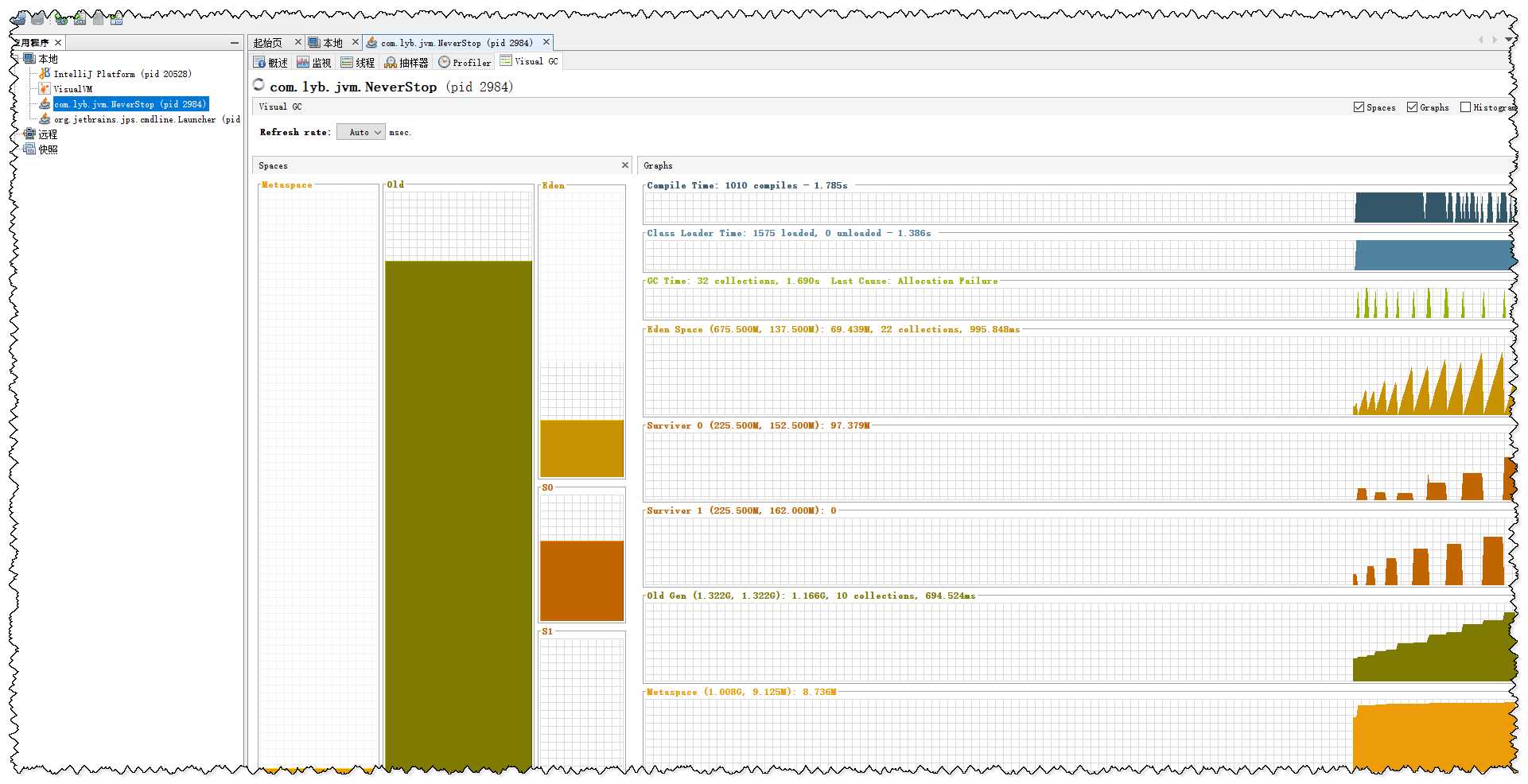Screen dimensions: 1528x784
Task: Click the clock icon on Profiler tab
Action: pyautogui.click(x=445, y=62)
